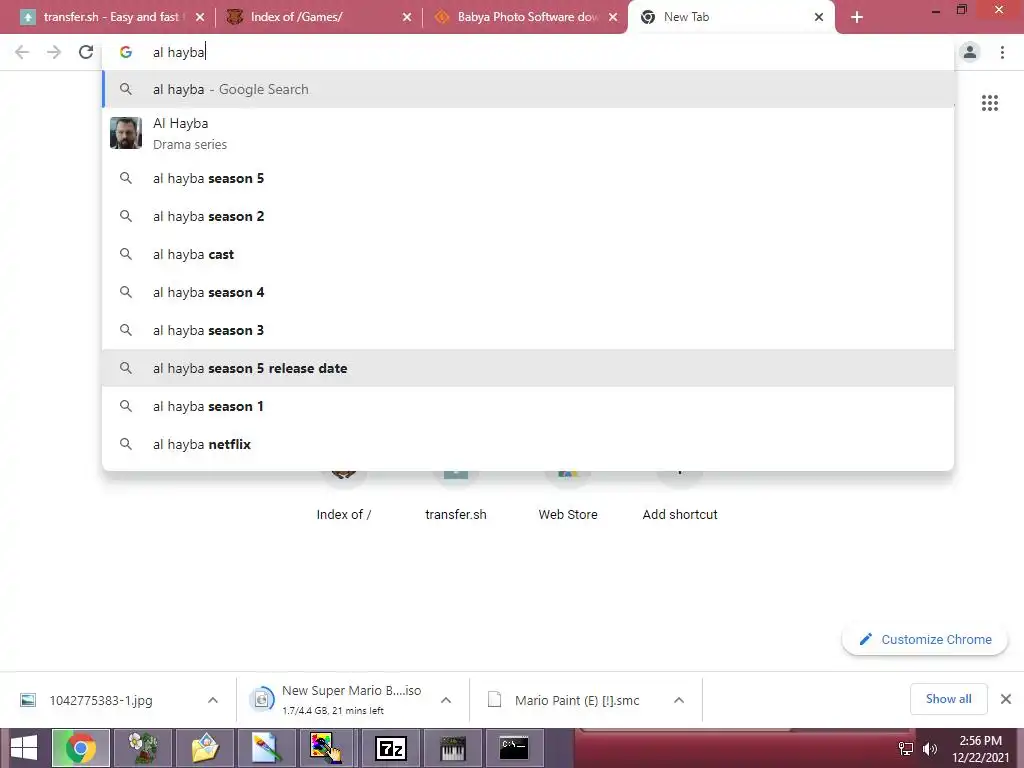Click in the address bar text field

[x=528, y=52]
